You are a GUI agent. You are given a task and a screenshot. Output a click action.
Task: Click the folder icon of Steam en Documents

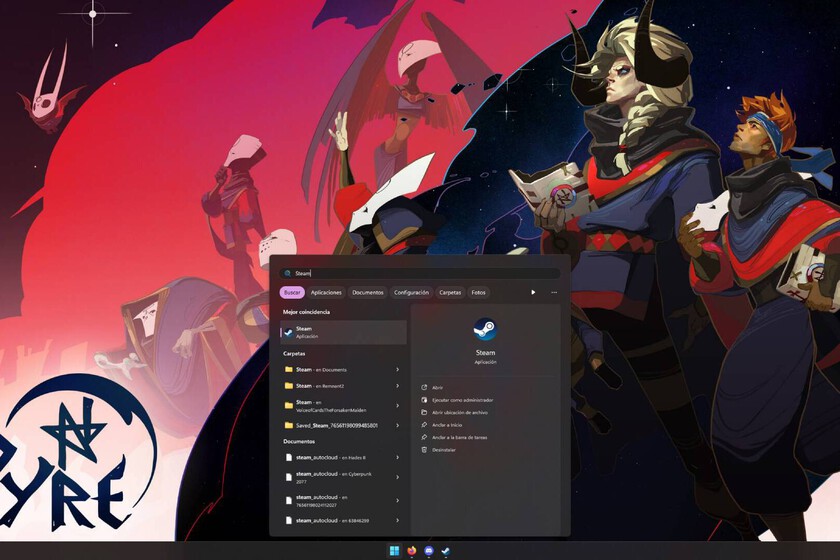click(x=289, y=370)
